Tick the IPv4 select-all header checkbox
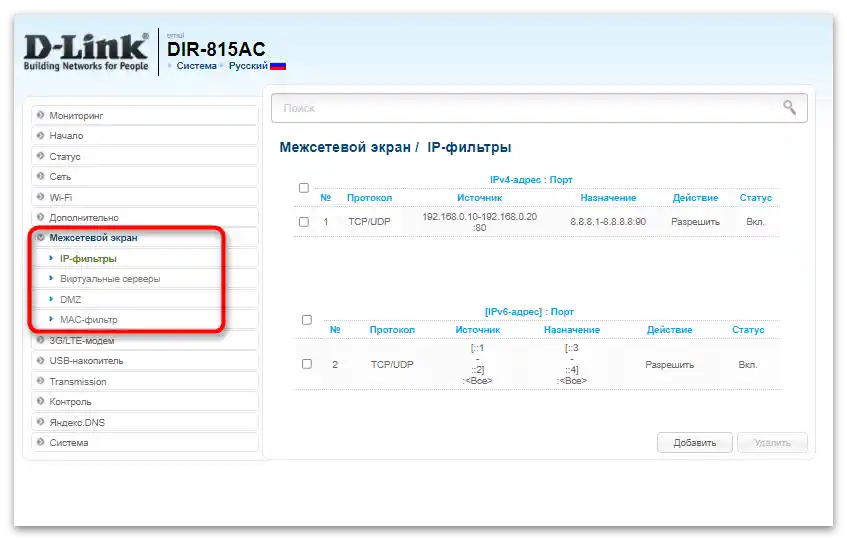847x540 pixels. pos(304,188)
